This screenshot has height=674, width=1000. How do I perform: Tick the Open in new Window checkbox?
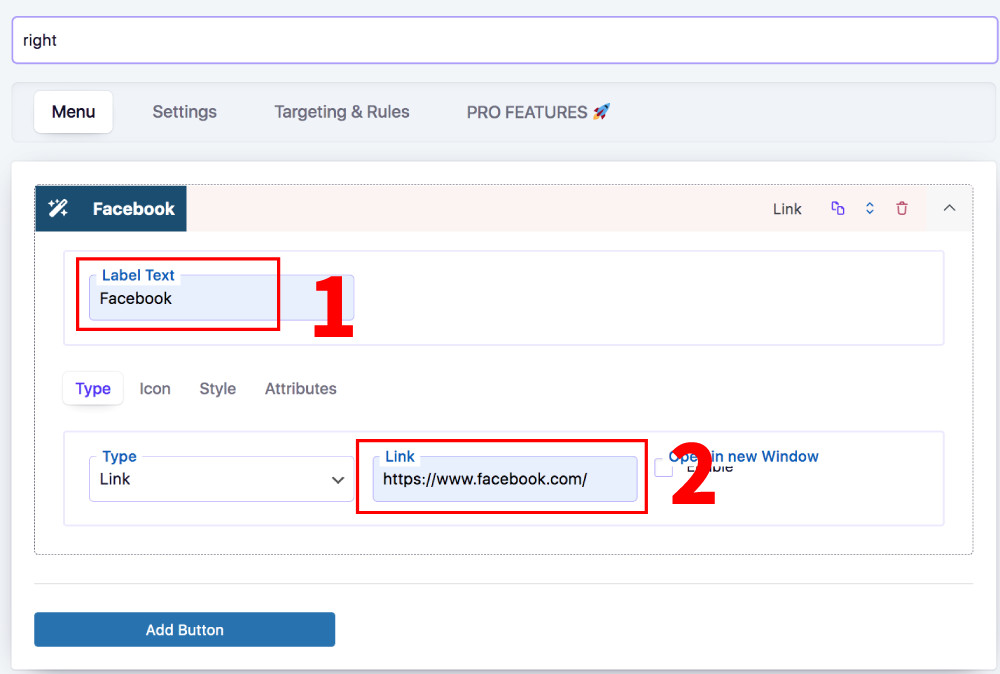click(x=663, y=467)
